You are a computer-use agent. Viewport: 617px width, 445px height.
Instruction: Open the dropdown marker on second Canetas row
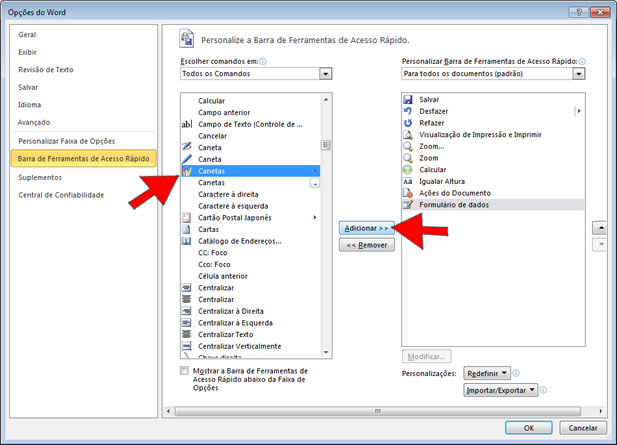pos(315,183)
